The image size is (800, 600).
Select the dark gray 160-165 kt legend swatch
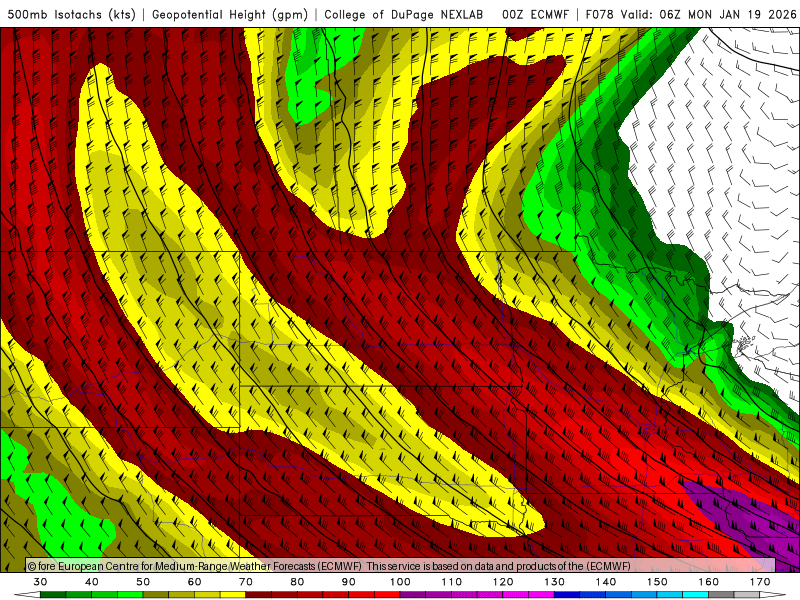click(x=721, y=594)
